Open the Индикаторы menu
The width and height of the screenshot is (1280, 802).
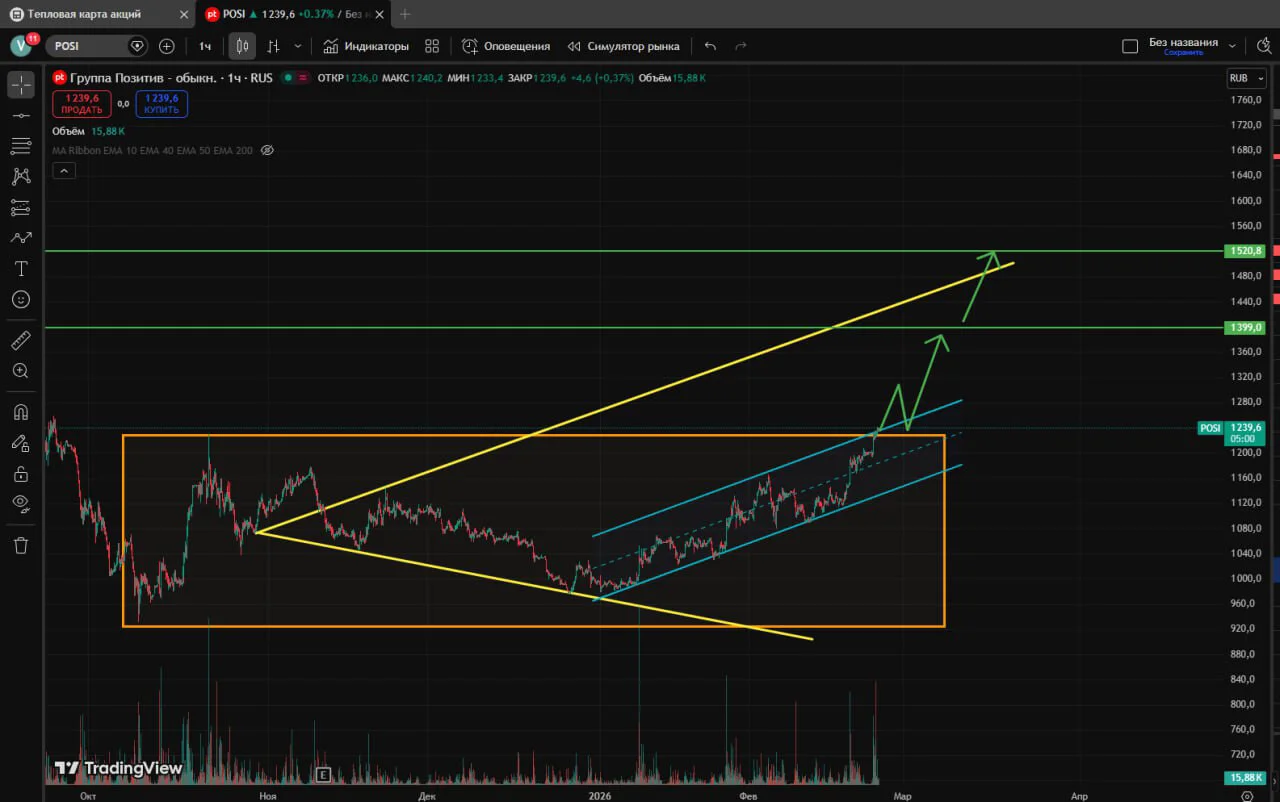tap(366, 46)
